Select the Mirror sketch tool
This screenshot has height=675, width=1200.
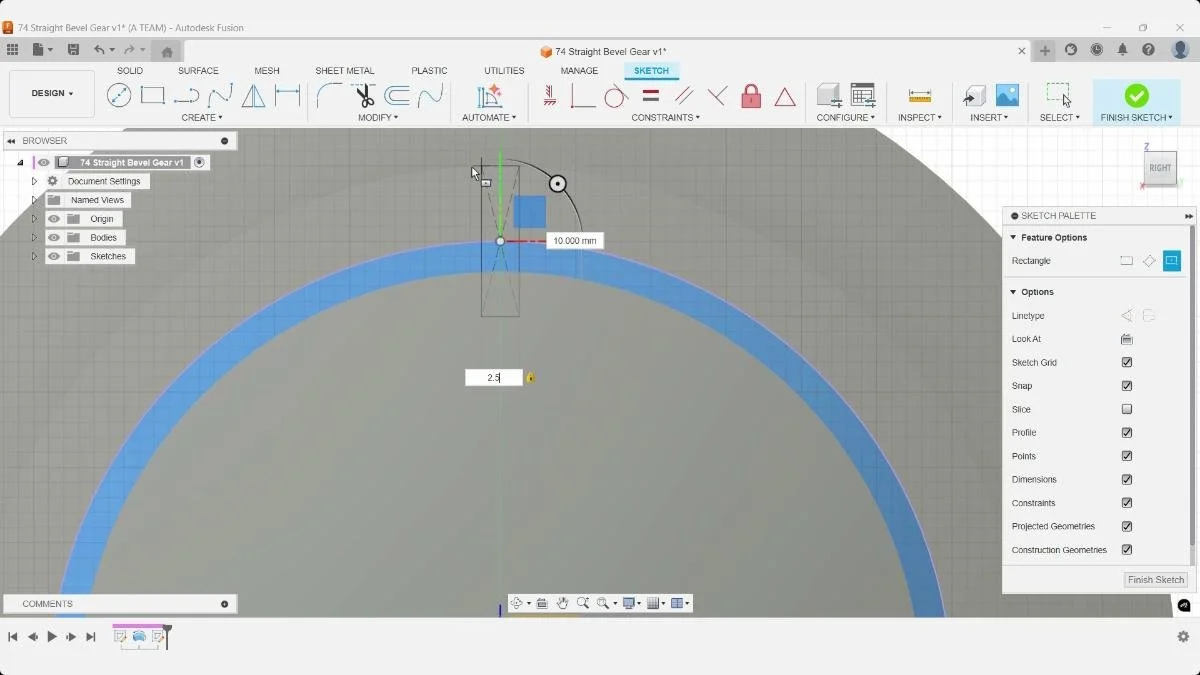(254, 96)
